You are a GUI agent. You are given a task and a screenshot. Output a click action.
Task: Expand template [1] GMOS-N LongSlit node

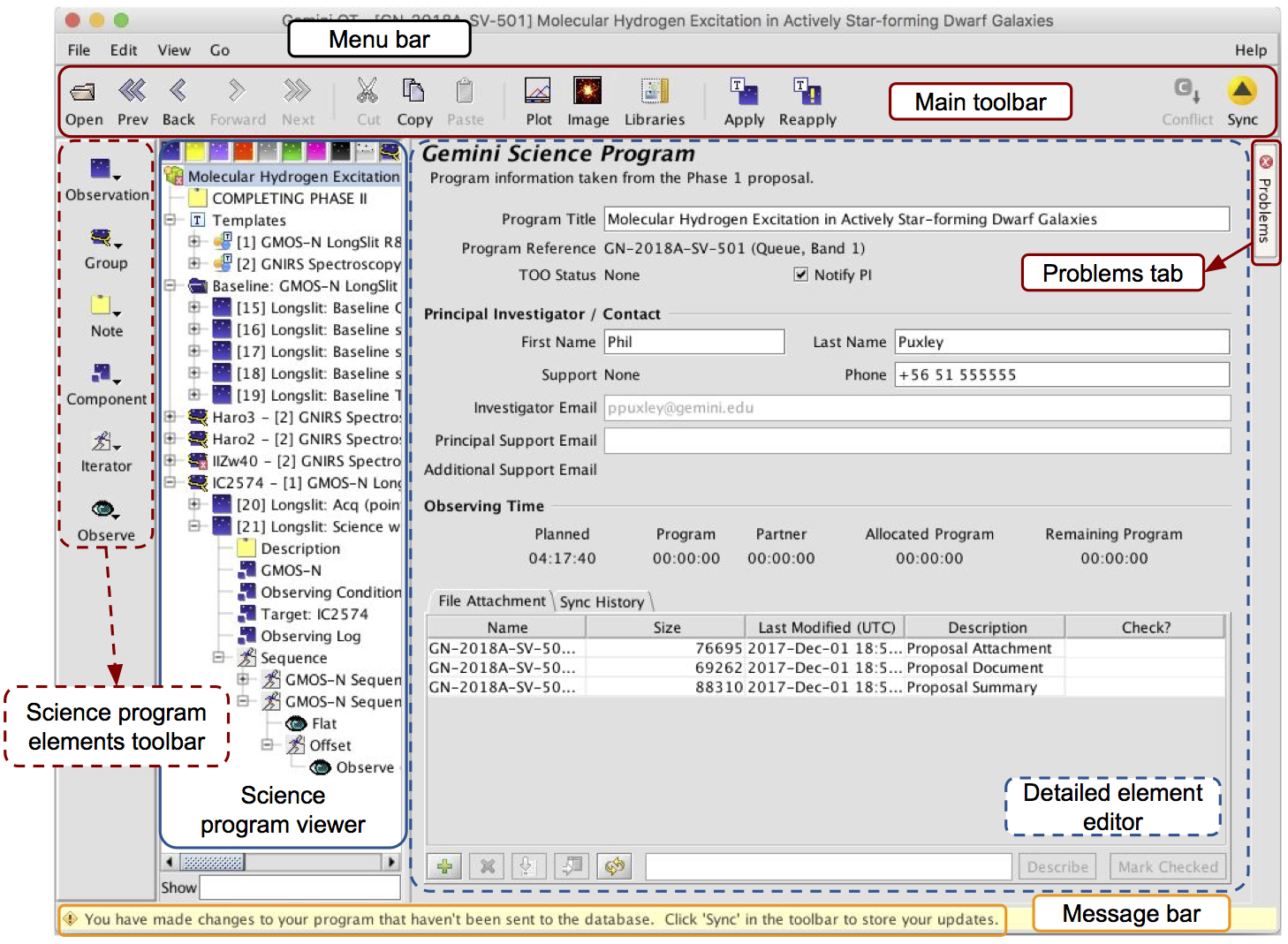click(x=194, y=241)
